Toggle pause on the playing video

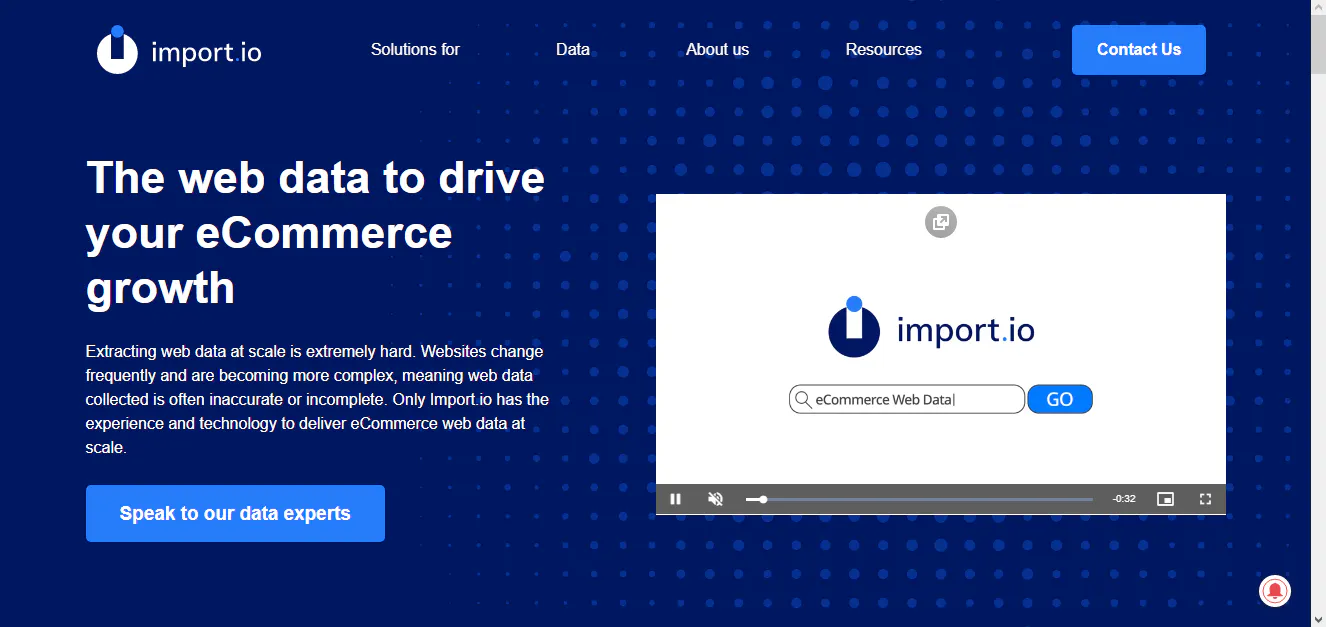(676, 498)
